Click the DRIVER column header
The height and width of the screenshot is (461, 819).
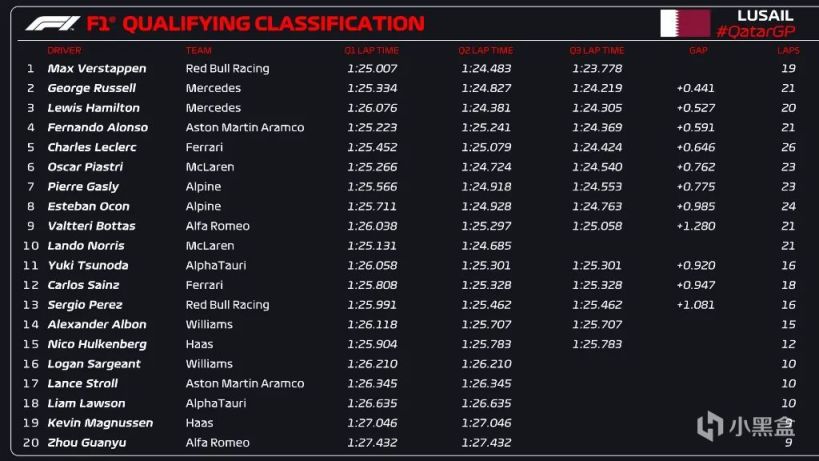(x=64, y=51)
